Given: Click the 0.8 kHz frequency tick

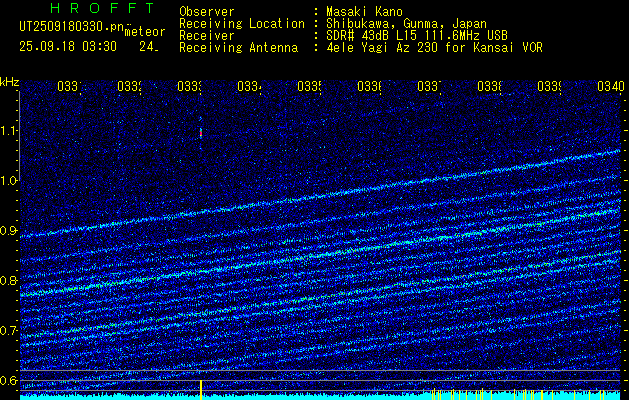Looking at the screenshot, I should tap(9, 281).
